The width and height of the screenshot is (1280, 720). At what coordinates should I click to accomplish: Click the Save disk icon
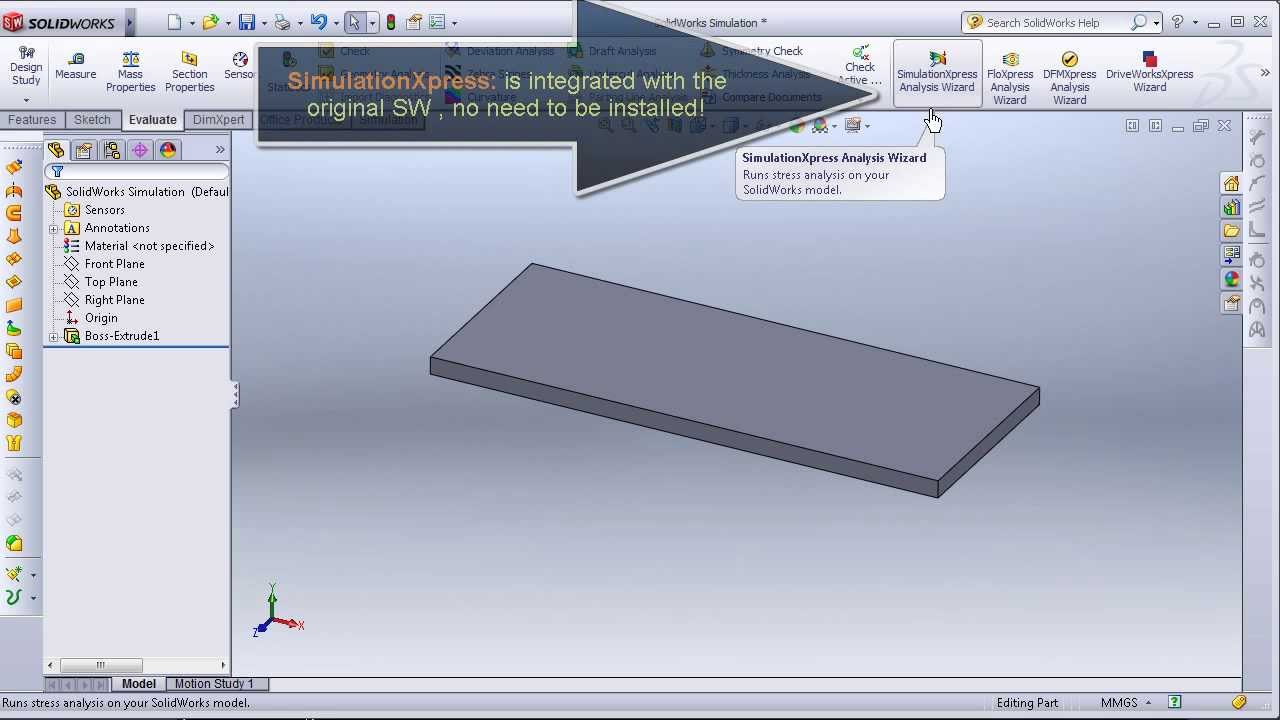pyautogui.click(x=247, y=22)
